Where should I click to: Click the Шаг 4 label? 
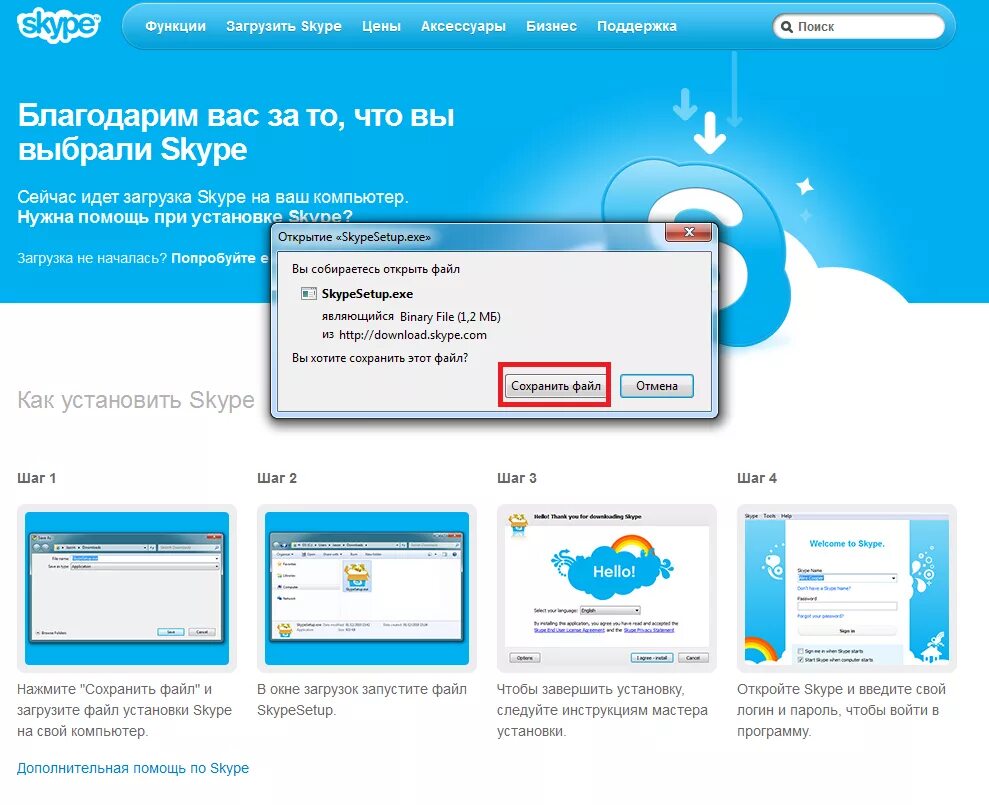pyautogui.click(x=757, y=478)
